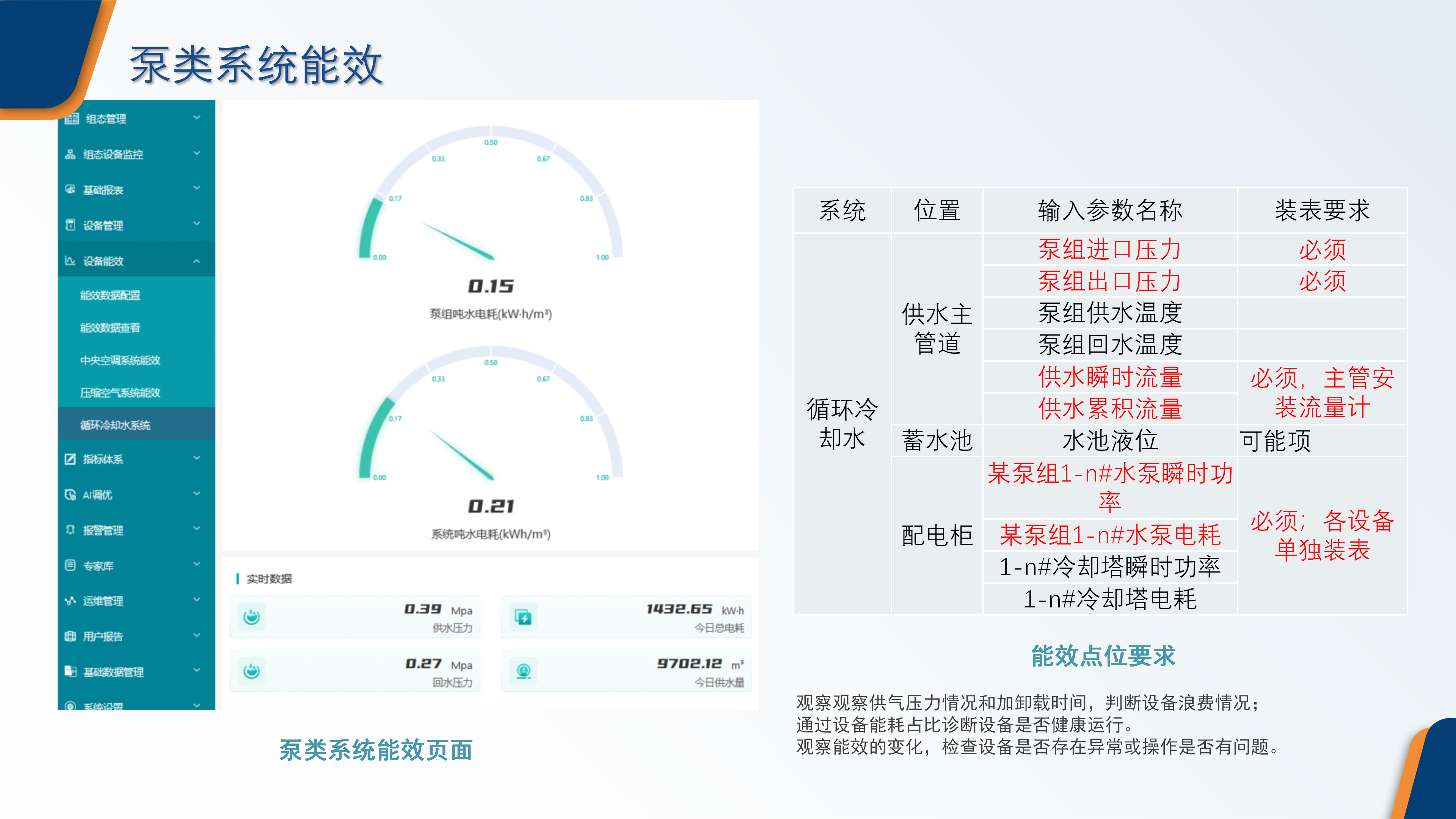This screenshot has width=1456, height=819.
Task: Click the 今日总电耗 energy icon
Action: [523, 617]
